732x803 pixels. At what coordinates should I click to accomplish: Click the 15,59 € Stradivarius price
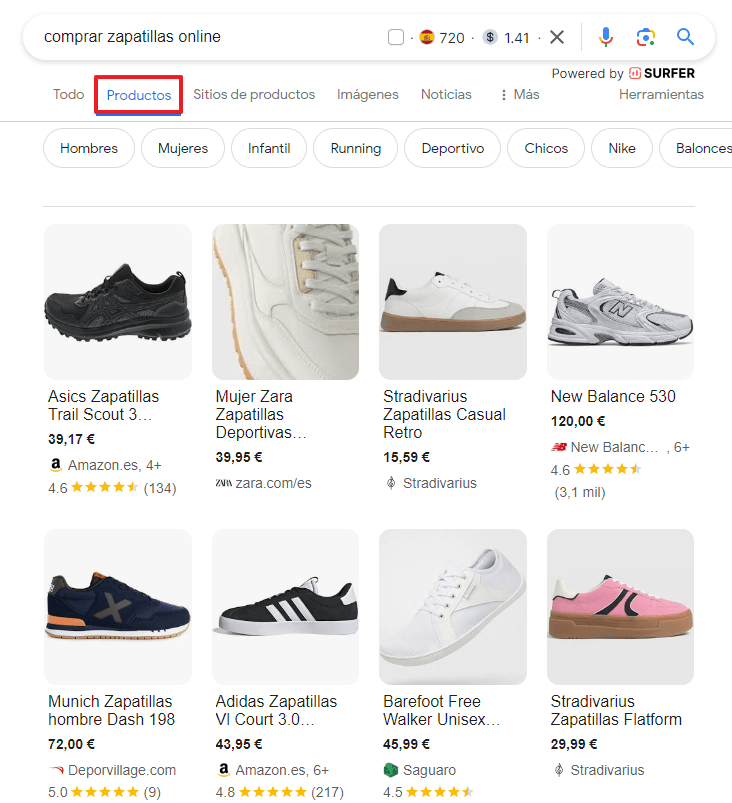point(406,457)
